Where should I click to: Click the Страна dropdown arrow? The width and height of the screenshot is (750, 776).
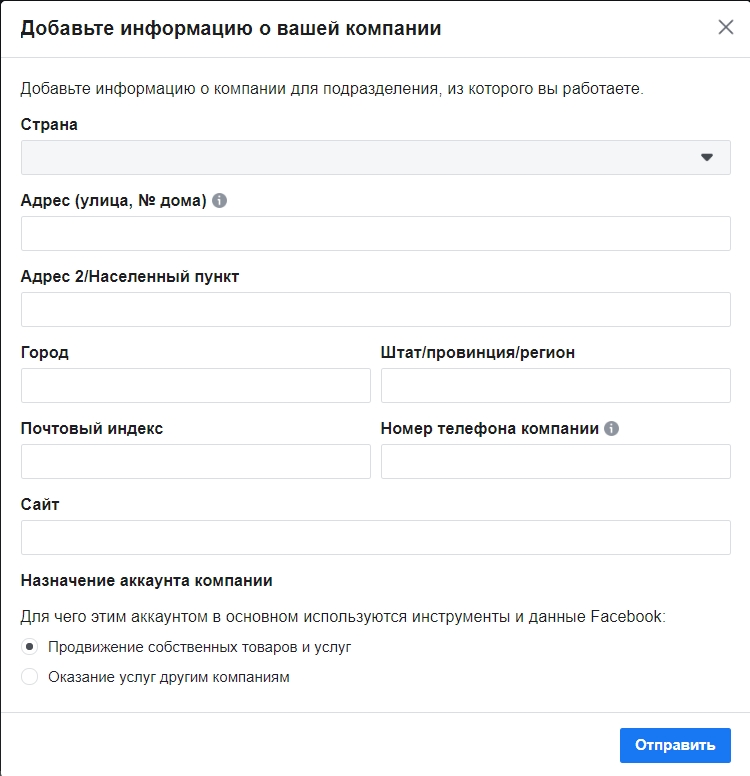click(707, 157)
